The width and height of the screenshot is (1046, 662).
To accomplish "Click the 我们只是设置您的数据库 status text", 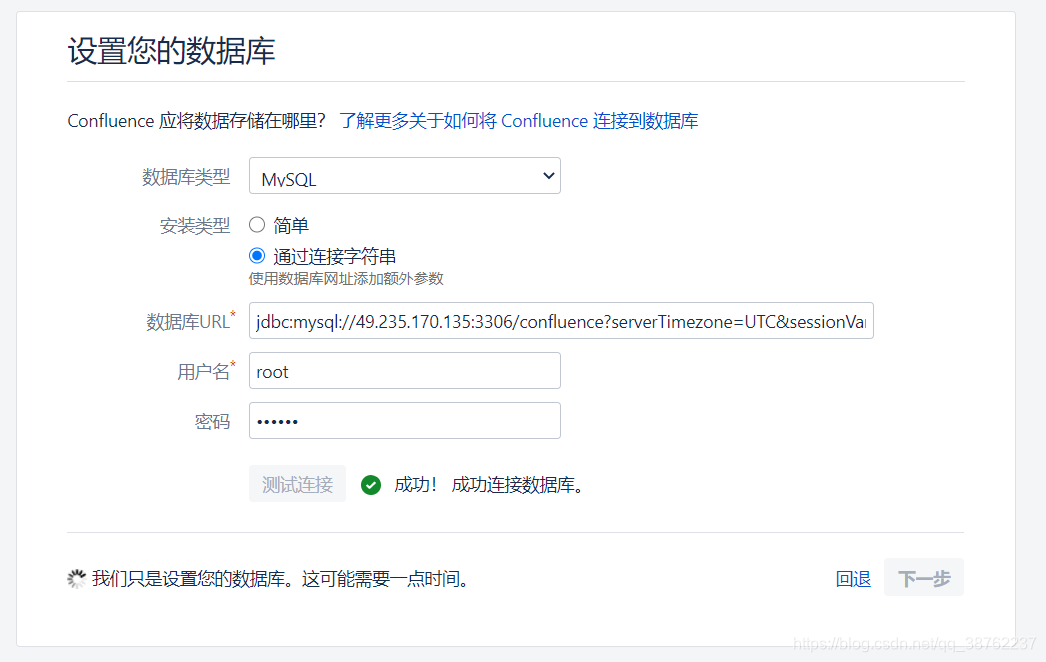I will click(x=280, y=579).
